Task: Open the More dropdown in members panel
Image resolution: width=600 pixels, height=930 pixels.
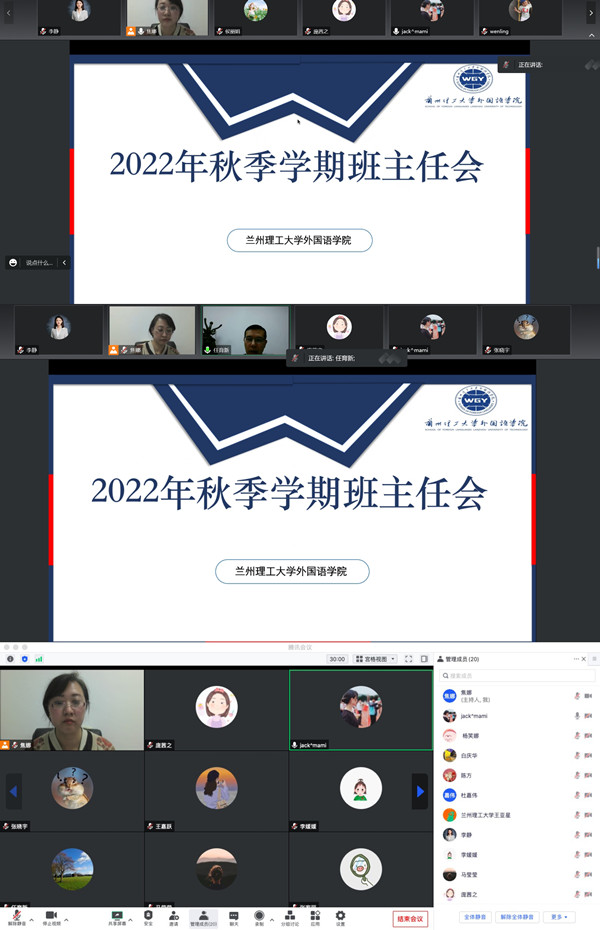Action: coord(561,917)
